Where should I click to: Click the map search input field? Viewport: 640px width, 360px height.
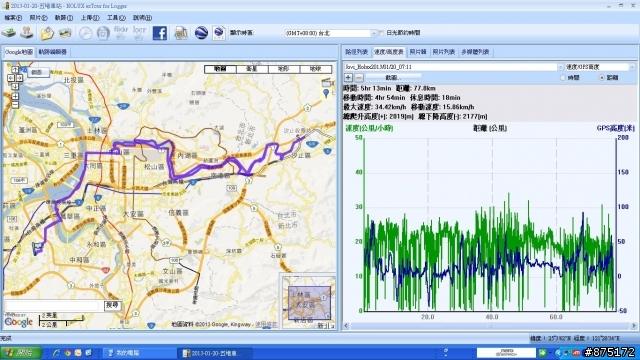pos(53,305)
